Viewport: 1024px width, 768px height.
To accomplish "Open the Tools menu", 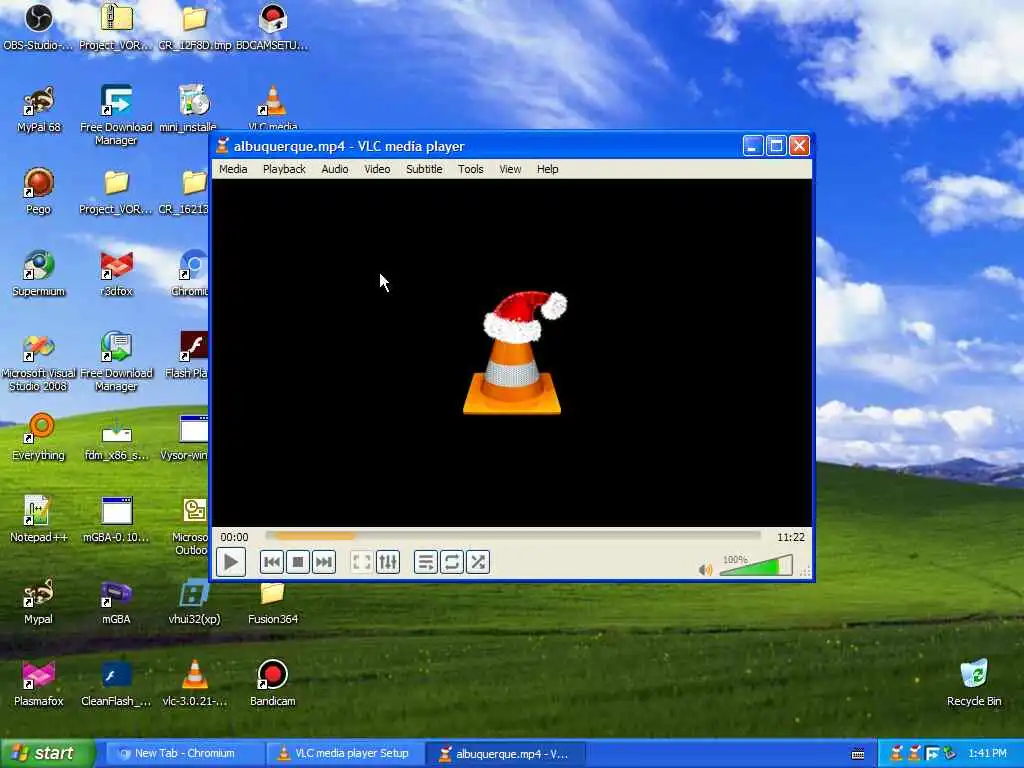I will [x=470, y=169].
